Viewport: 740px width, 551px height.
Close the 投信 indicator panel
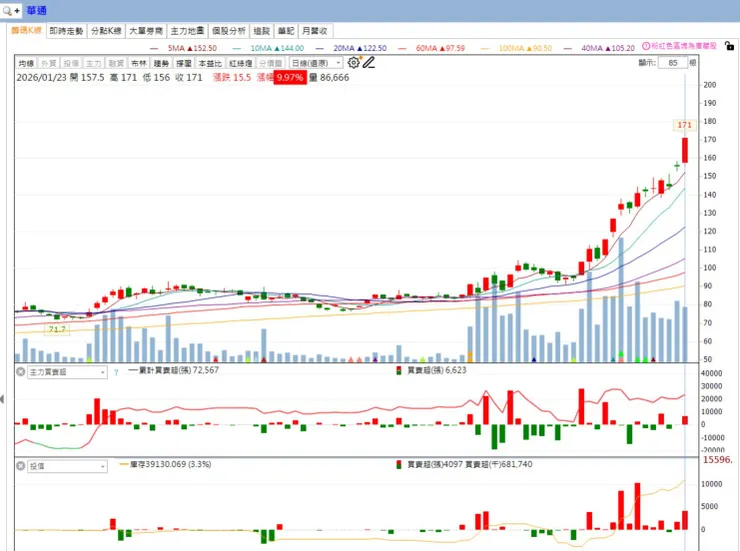pos(21,466)
